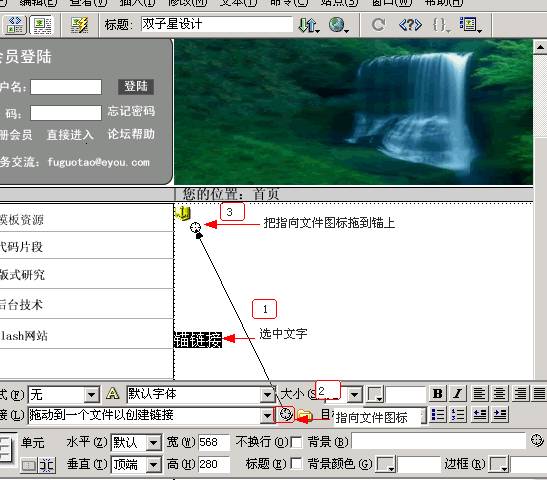Click the Refresh design view icon
547x480 pixels.
pyautogui.click(x=379, y=25)
